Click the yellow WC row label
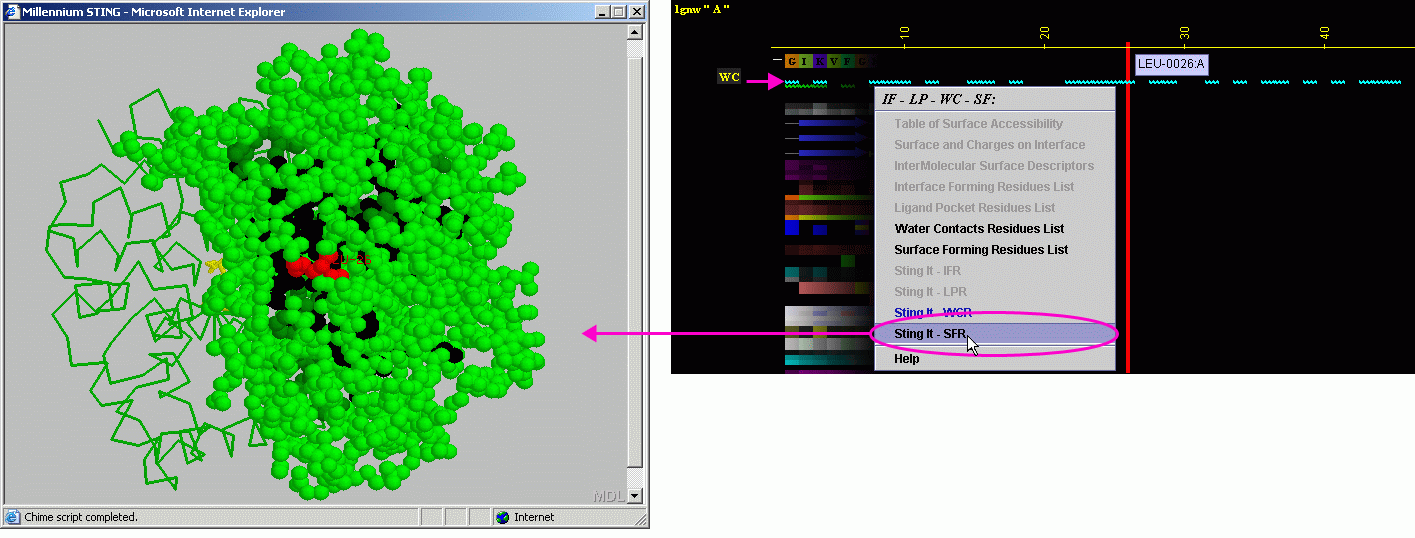This screenshot has width=1415, height=538. click(729, 77)
